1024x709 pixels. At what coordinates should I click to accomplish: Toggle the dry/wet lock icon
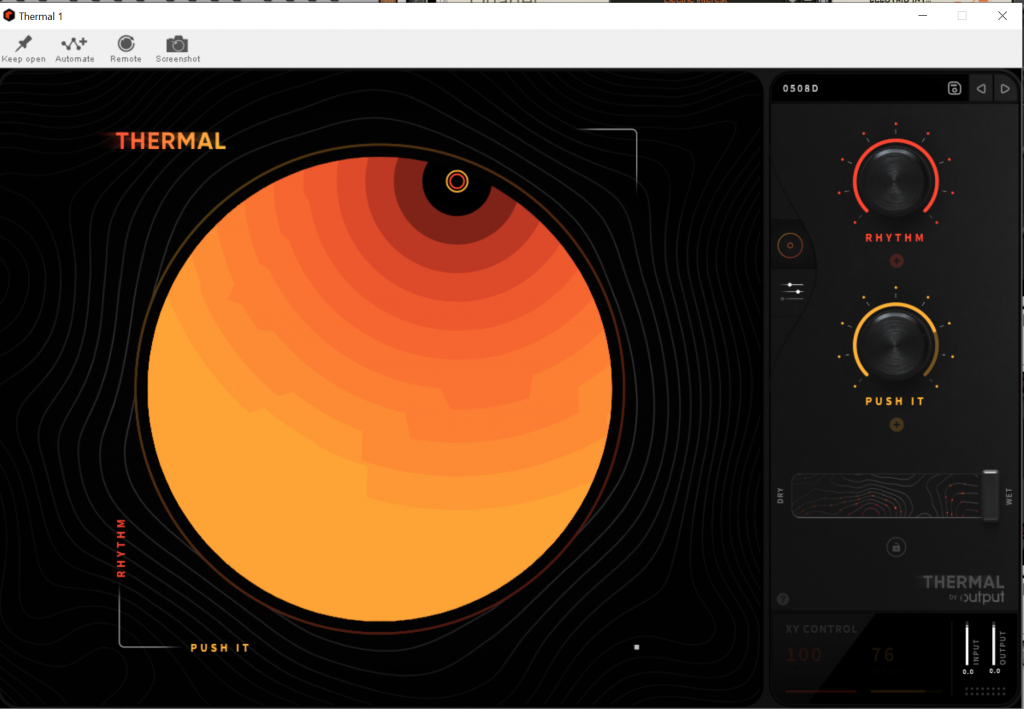(896, 547)
